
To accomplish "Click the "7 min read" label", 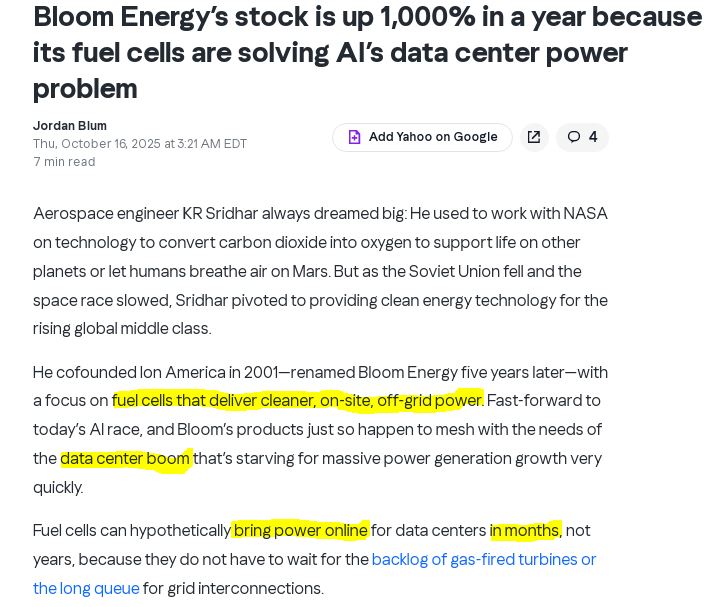I will (x=64, y=162).
